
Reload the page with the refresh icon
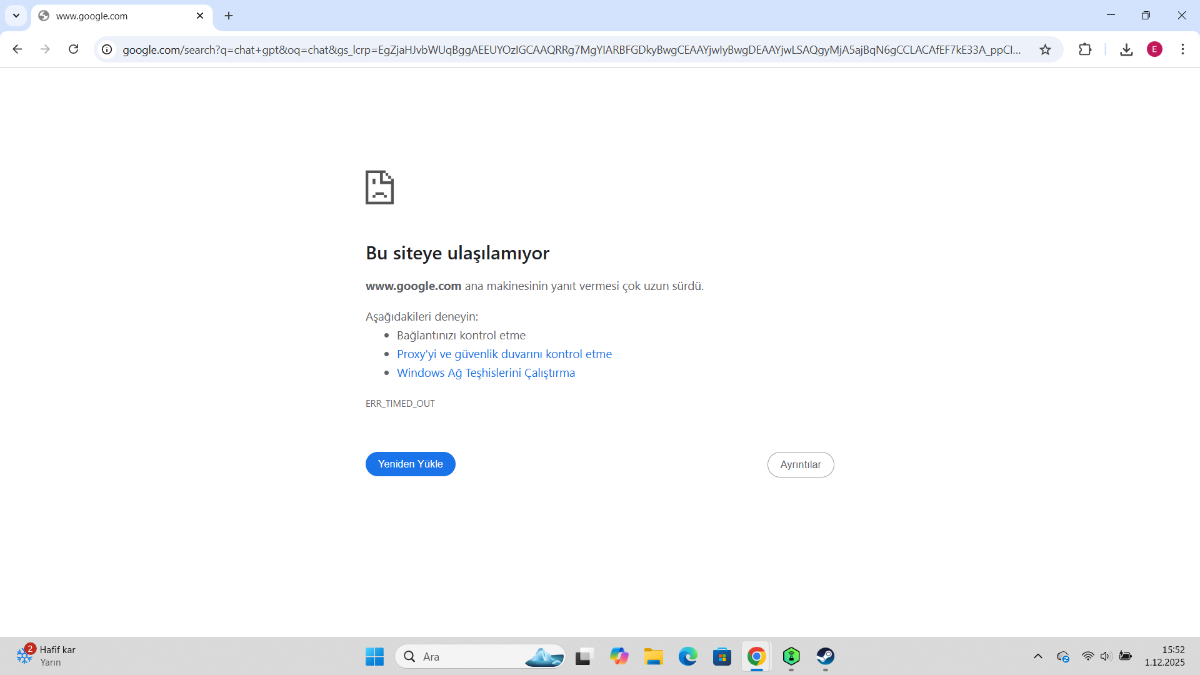click(73, 49)
